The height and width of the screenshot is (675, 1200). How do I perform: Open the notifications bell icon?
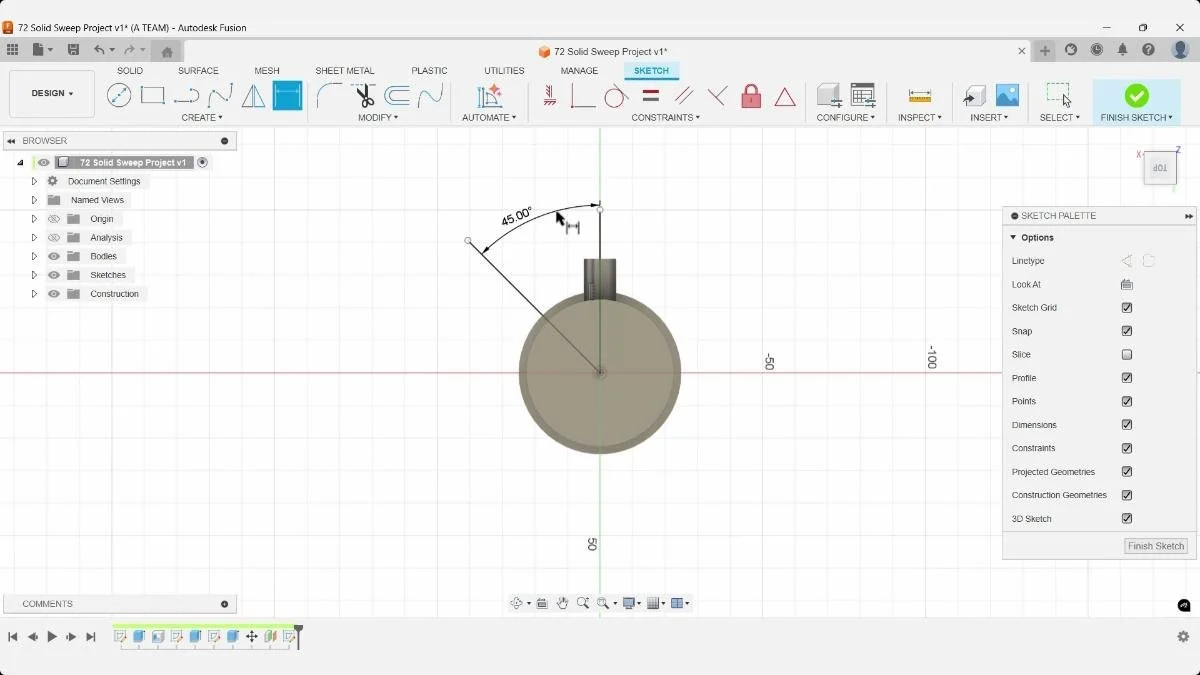(x=1123, y=50)
